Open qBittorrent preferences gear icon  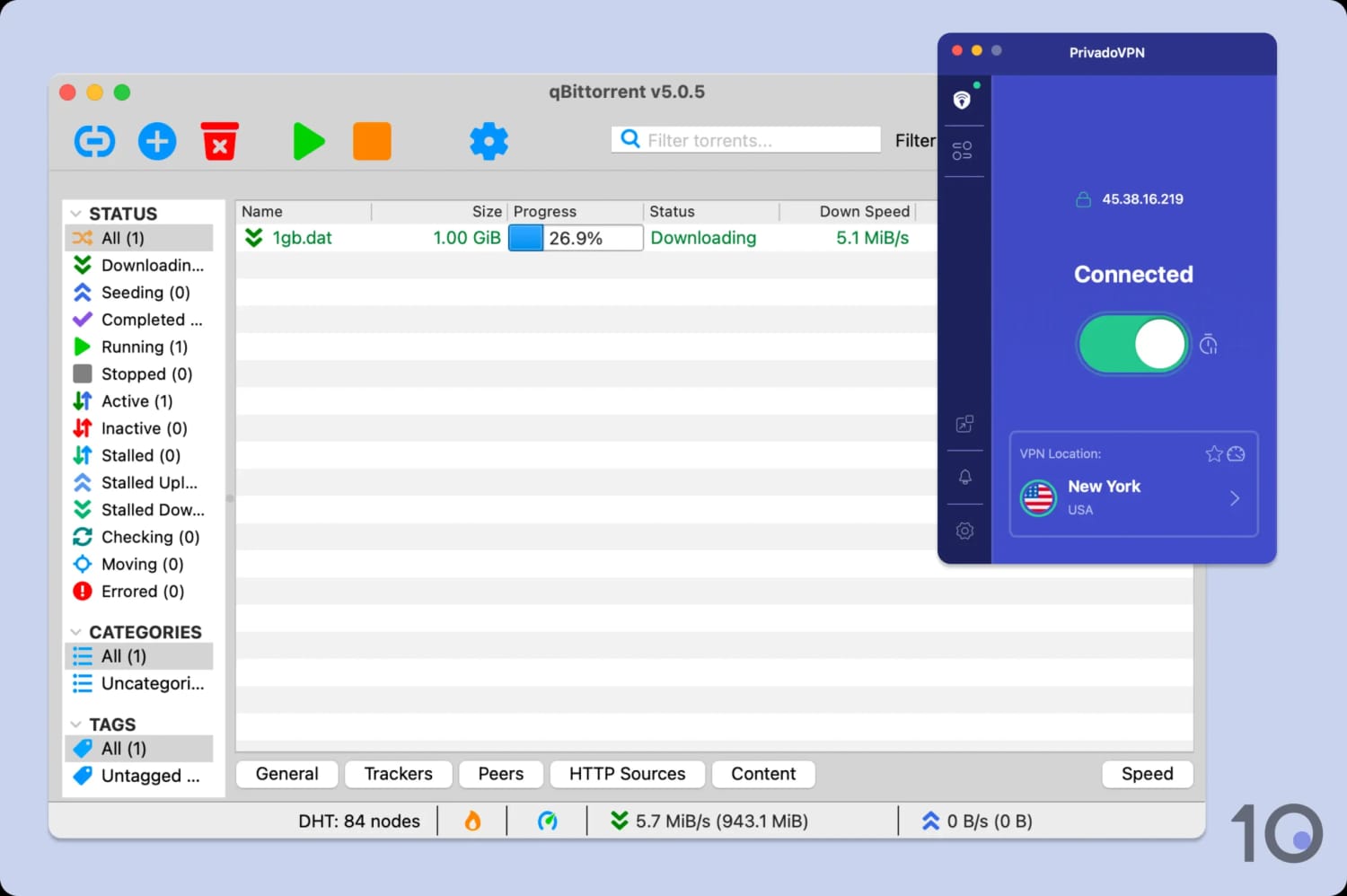(x=489, y=141)
